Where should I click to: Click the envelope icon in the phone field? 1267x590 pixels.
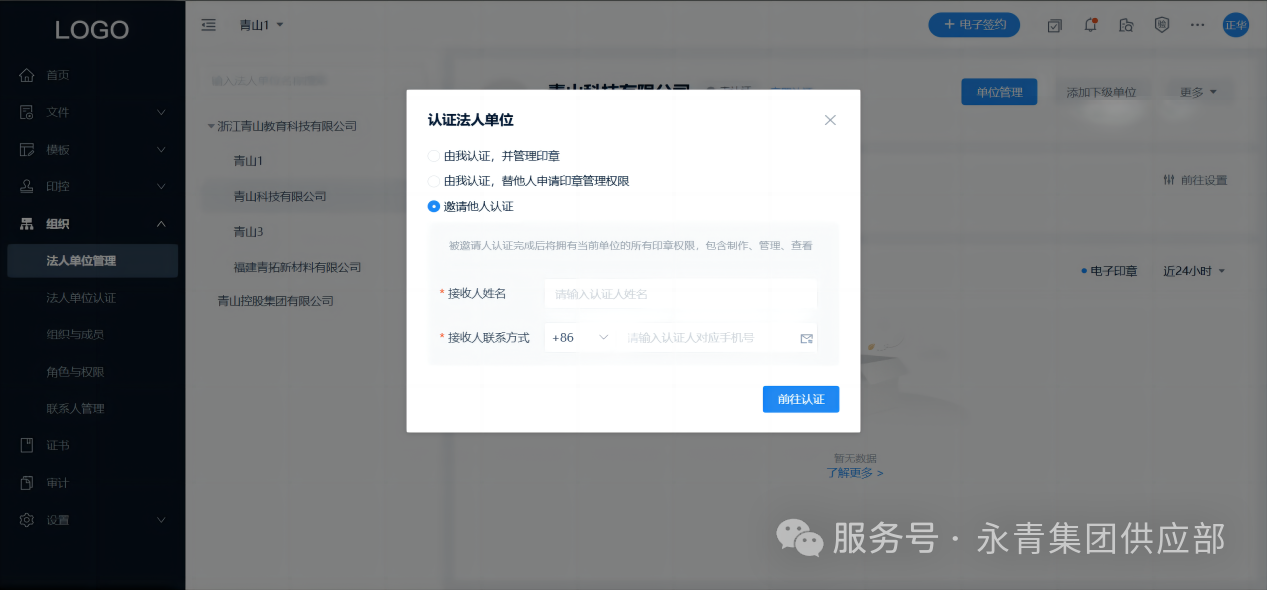tap(806, 338)
